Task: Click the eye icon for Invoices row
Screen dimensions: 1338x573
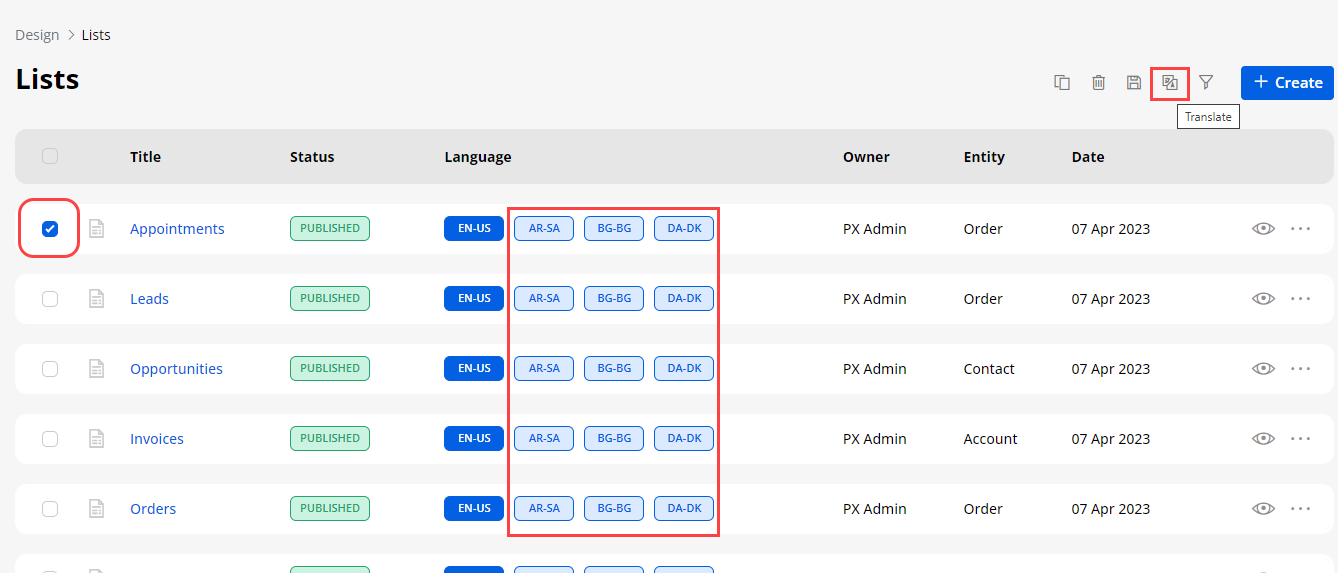Action: point(1263,439)
